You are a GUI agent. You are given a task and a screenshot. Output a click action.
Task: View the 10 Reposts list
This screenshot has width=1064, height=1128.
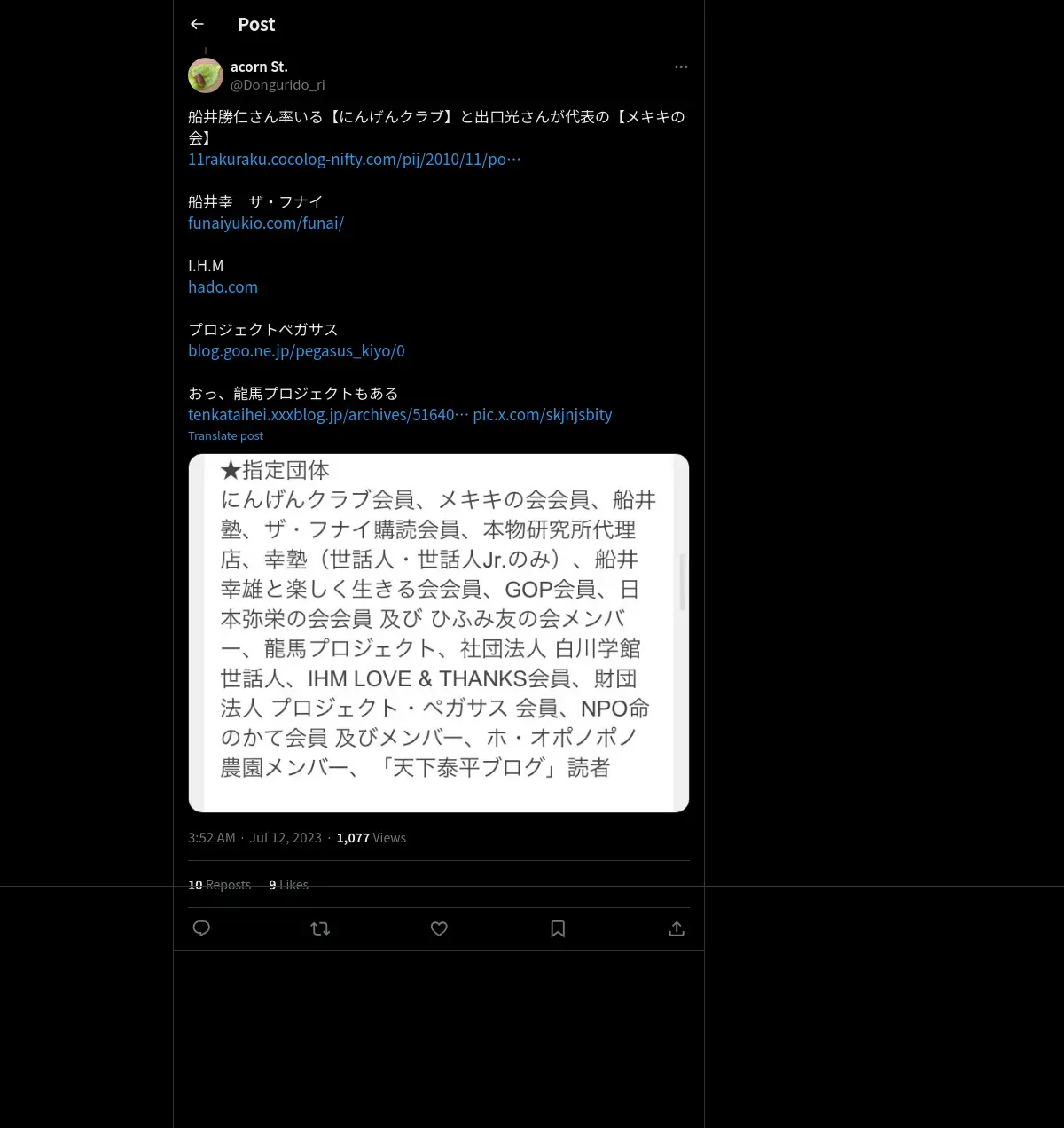[219, 885]
